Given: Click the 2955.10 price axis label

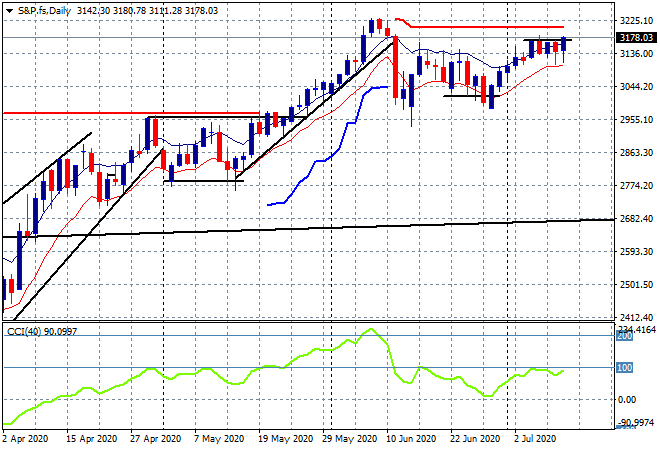Looking at the screenshot, I should pyautogui.click(x=636, y=120).
